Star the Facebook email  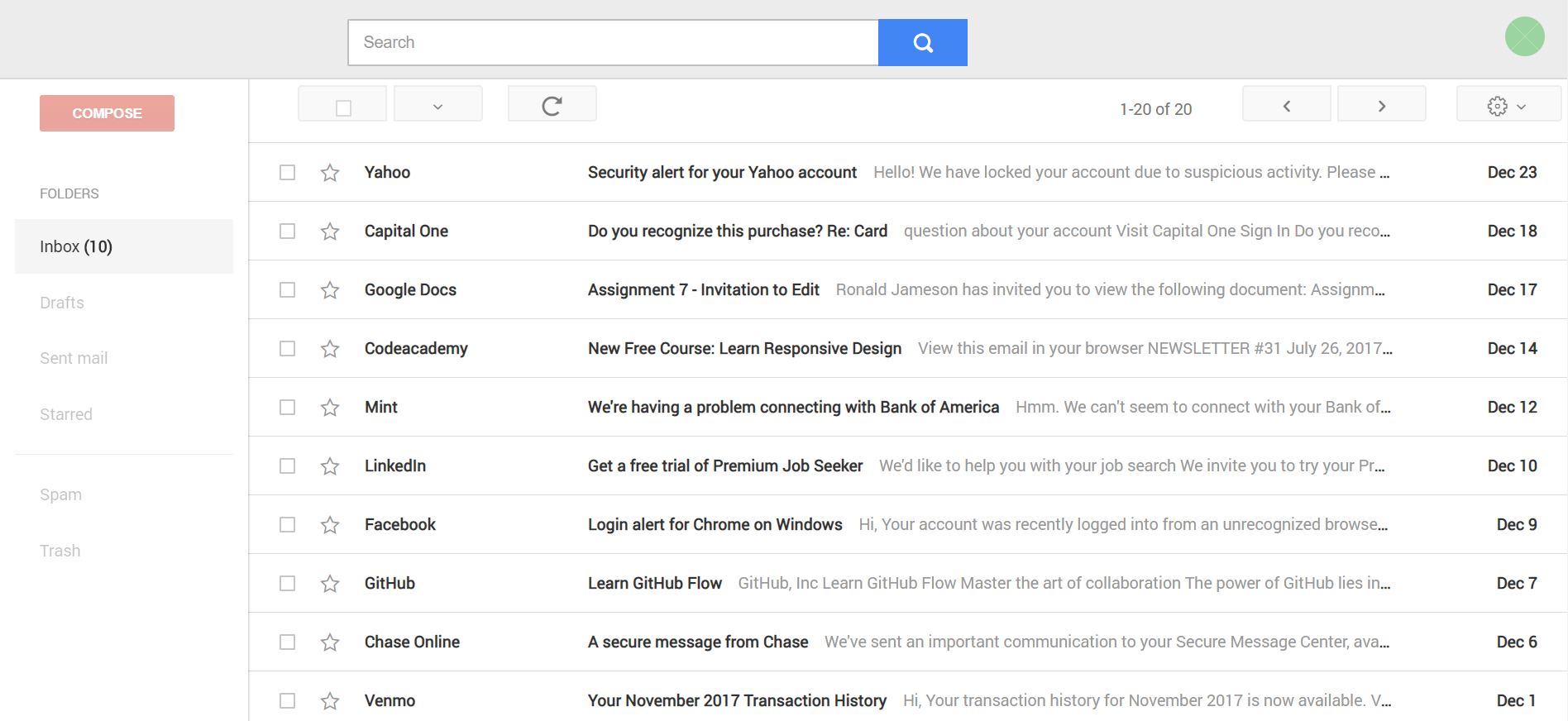click(x=330, y=524)
